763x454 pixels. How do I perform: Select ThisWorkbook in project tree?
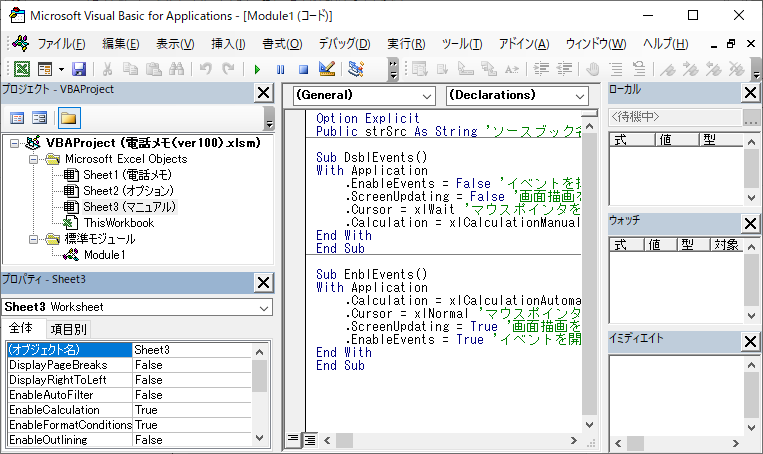(119, 223)
